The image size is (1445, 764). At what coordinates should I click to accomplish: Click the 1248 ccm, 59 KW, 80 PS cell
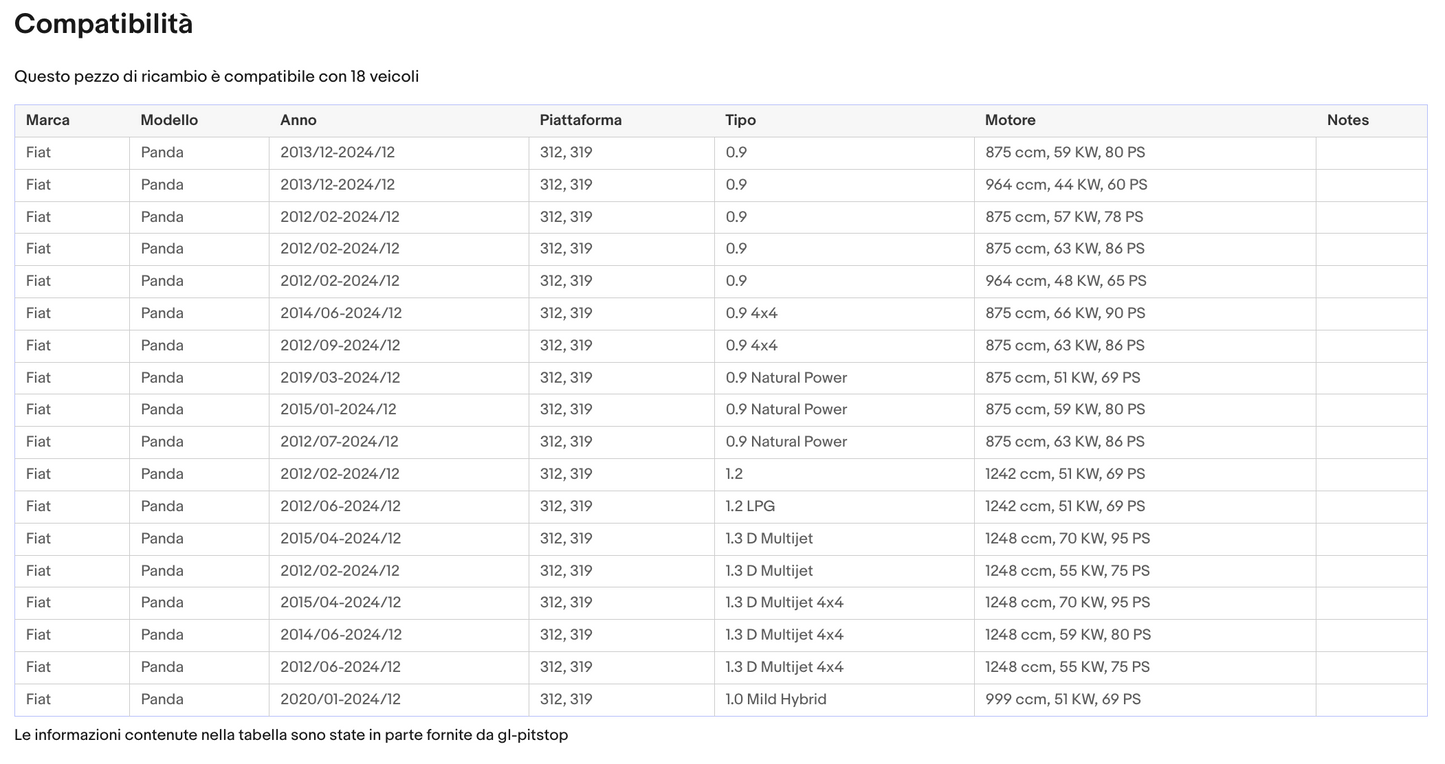[x=1068, y=634]
